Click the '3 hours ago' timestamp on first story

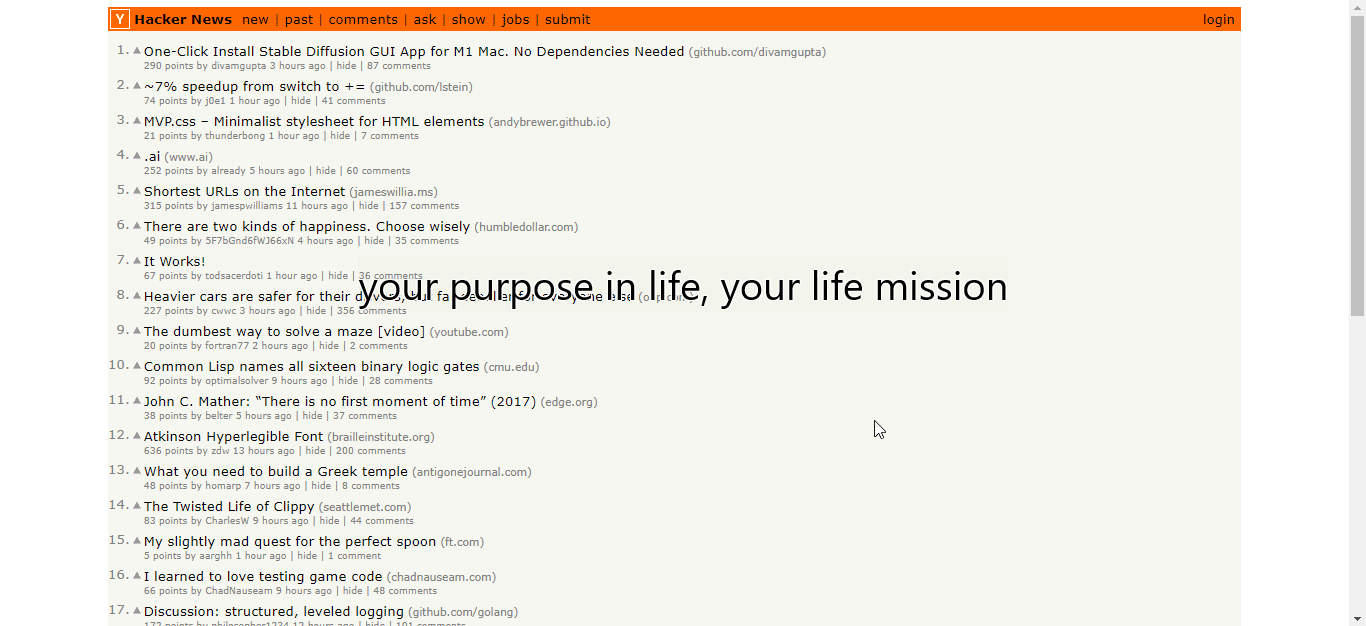tap(298, 66)
